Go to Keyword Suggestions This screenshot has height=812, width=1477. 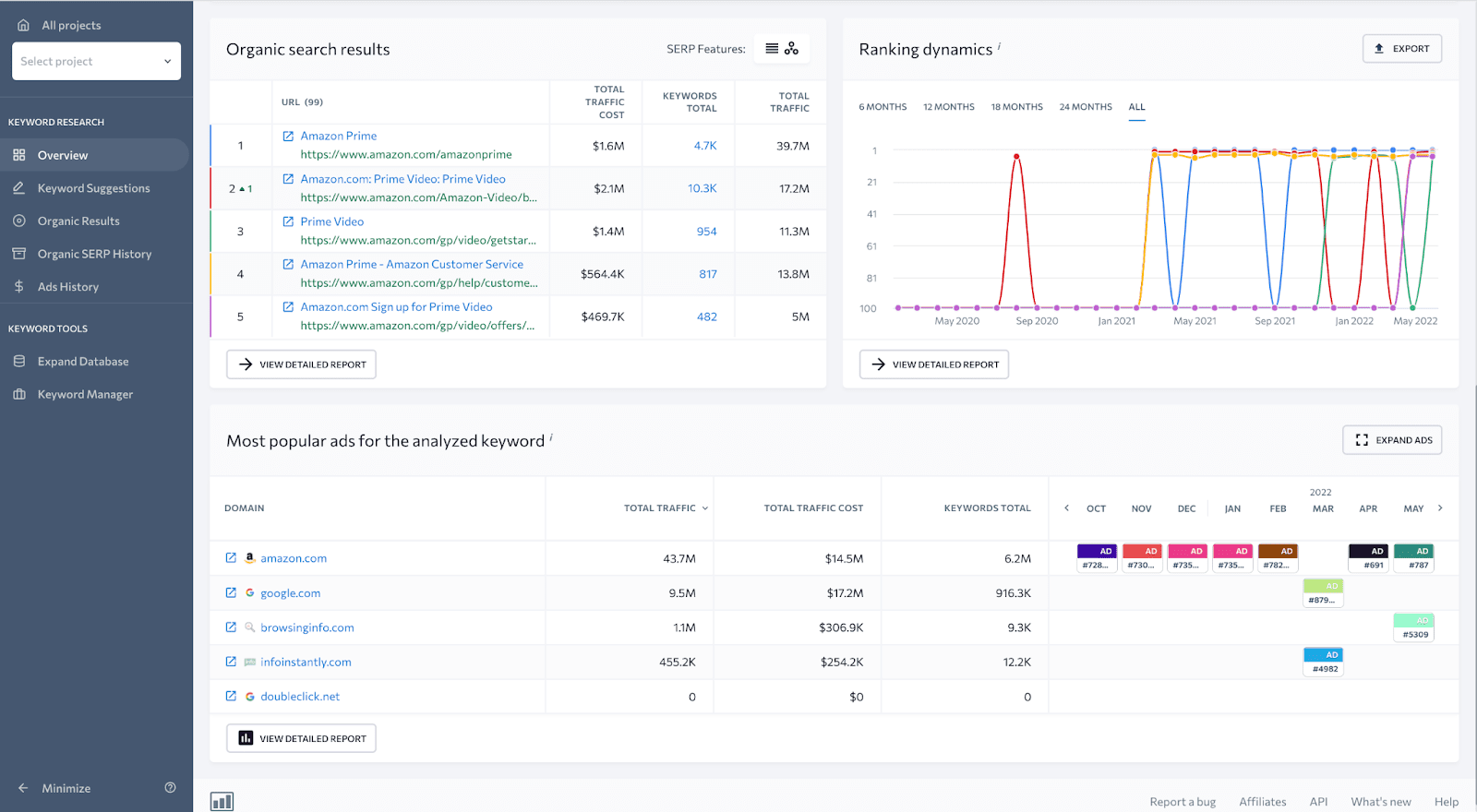(x=93, y=188)
